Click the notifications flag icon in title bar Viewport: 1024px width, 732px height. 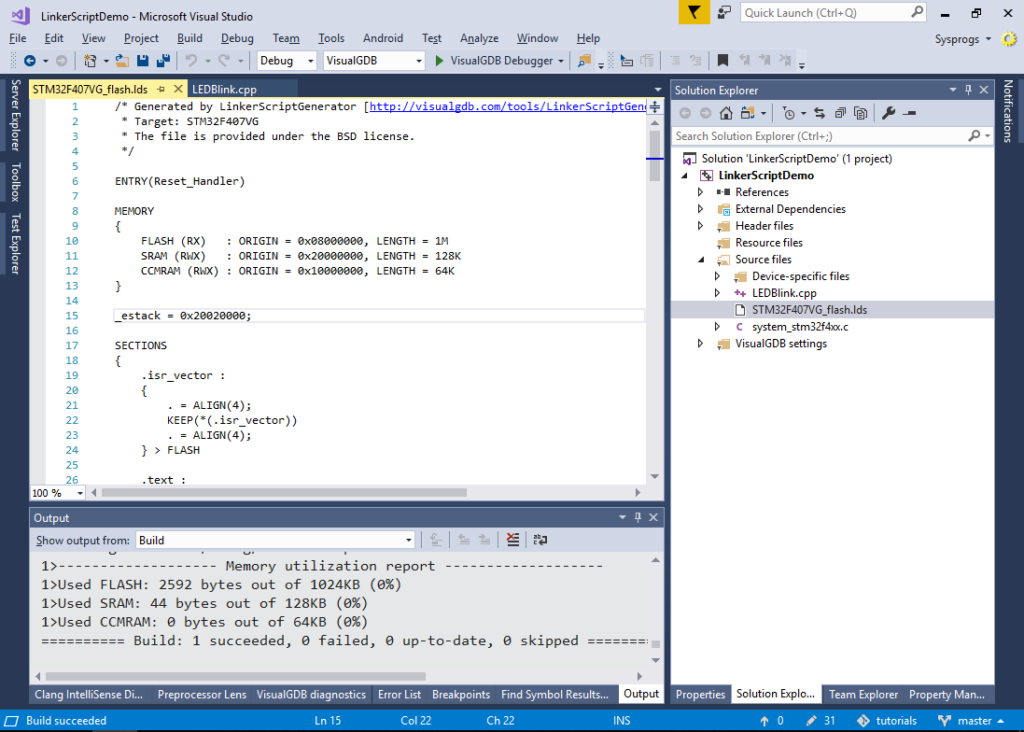coord(693,13)
